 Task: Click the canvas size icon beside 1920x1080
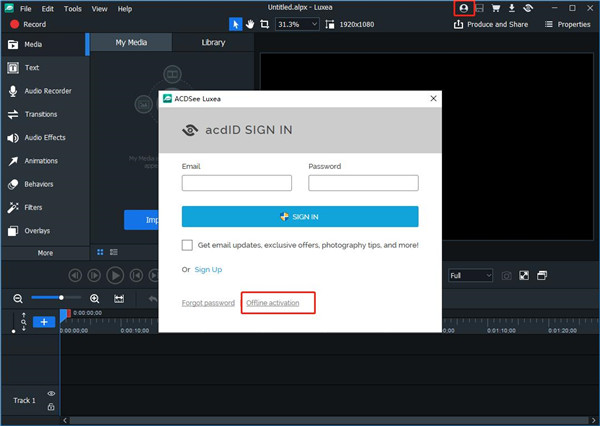click(329, 24)
